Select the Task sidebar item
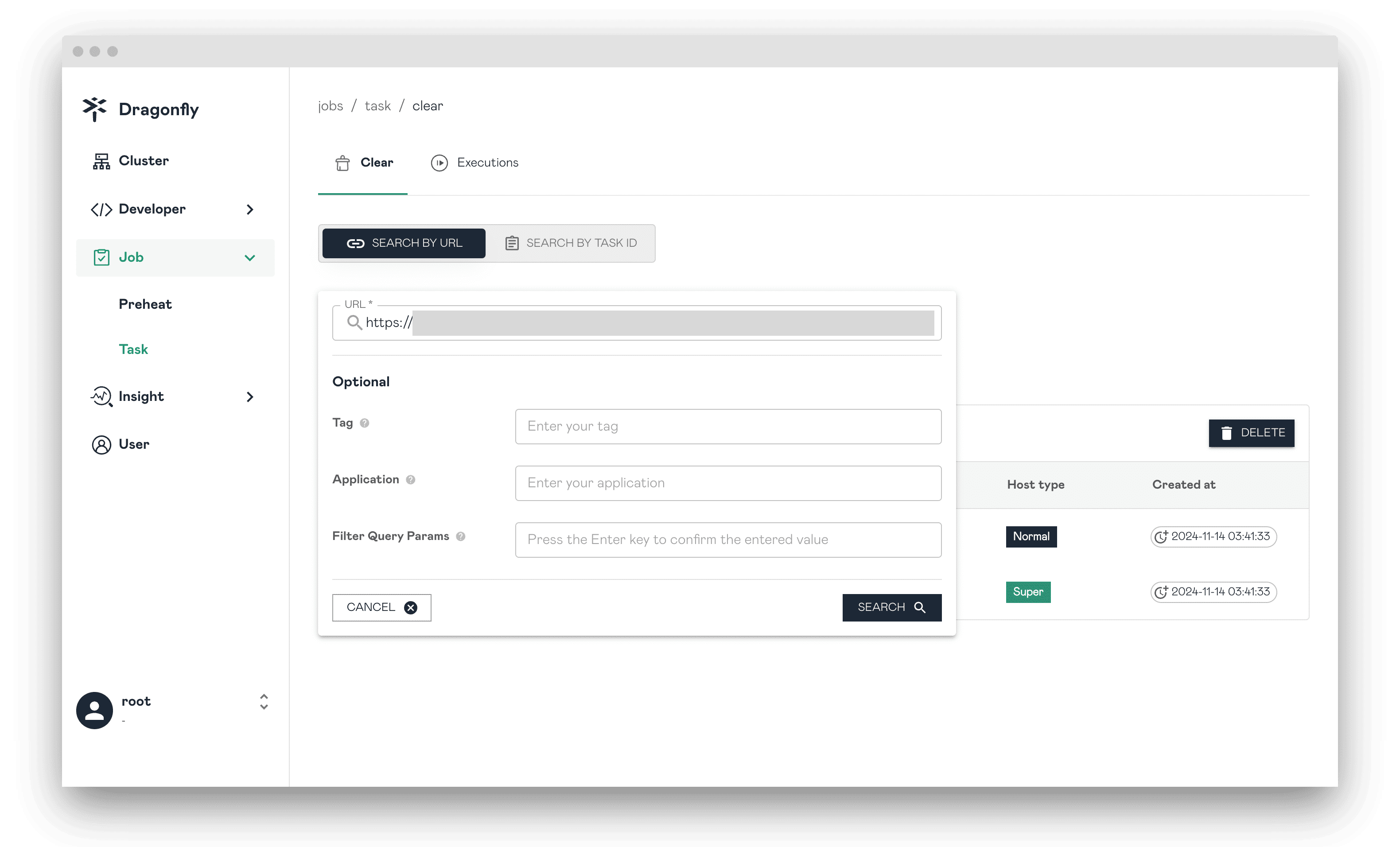The height and width of the screenshot is (847, 1400). coord(133,350)
